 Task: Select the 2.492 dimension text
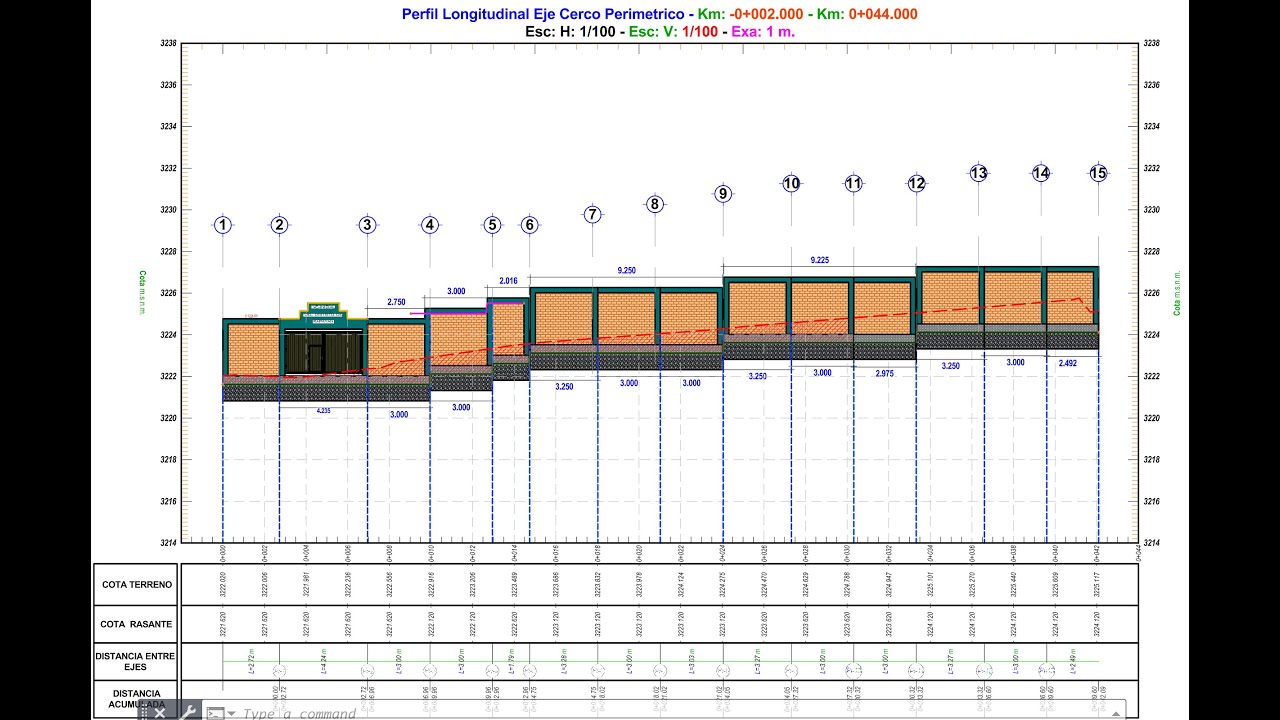[1068, 363]
